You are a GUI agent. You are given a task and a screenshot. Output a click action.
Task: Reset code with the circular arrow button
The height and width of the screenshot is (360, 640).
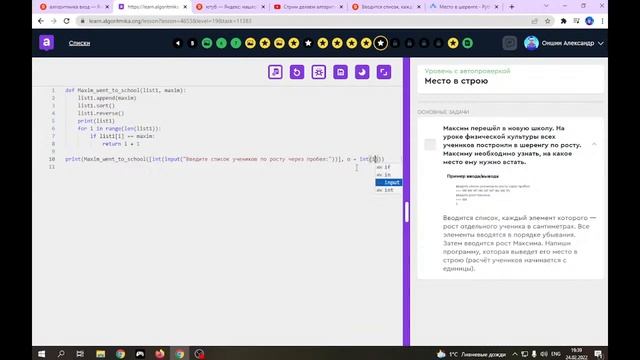point(297,72)
